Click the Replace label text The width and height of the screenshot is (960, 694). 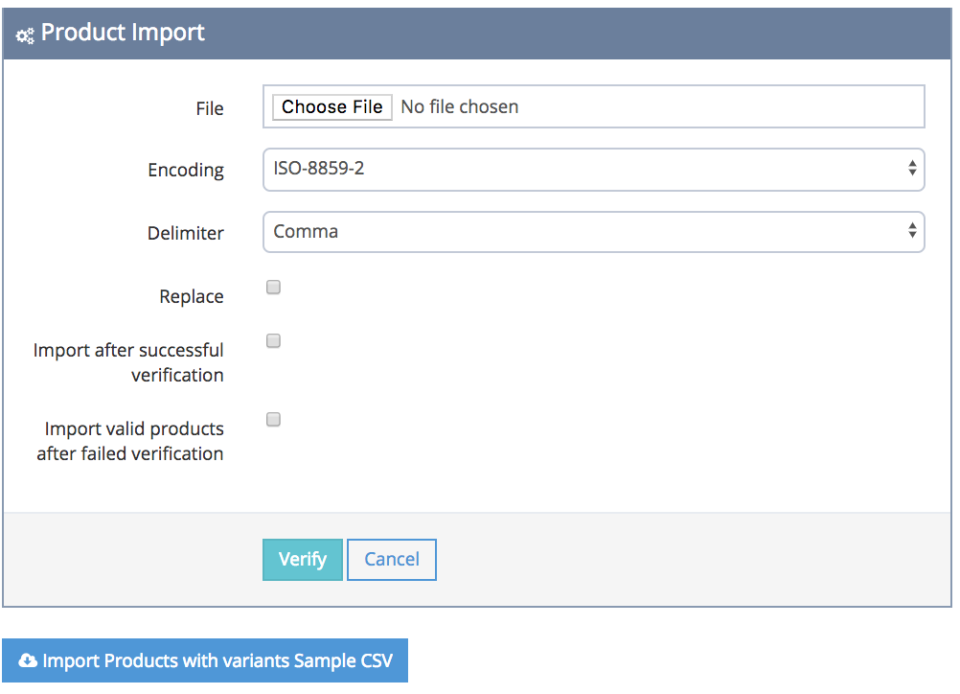[191, 297]
